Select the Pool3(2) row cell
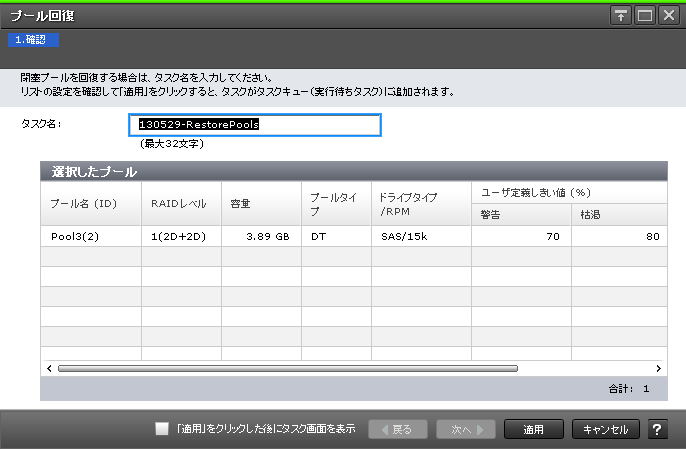This screenshot has width=686, height=449. (x=91, y=237)
